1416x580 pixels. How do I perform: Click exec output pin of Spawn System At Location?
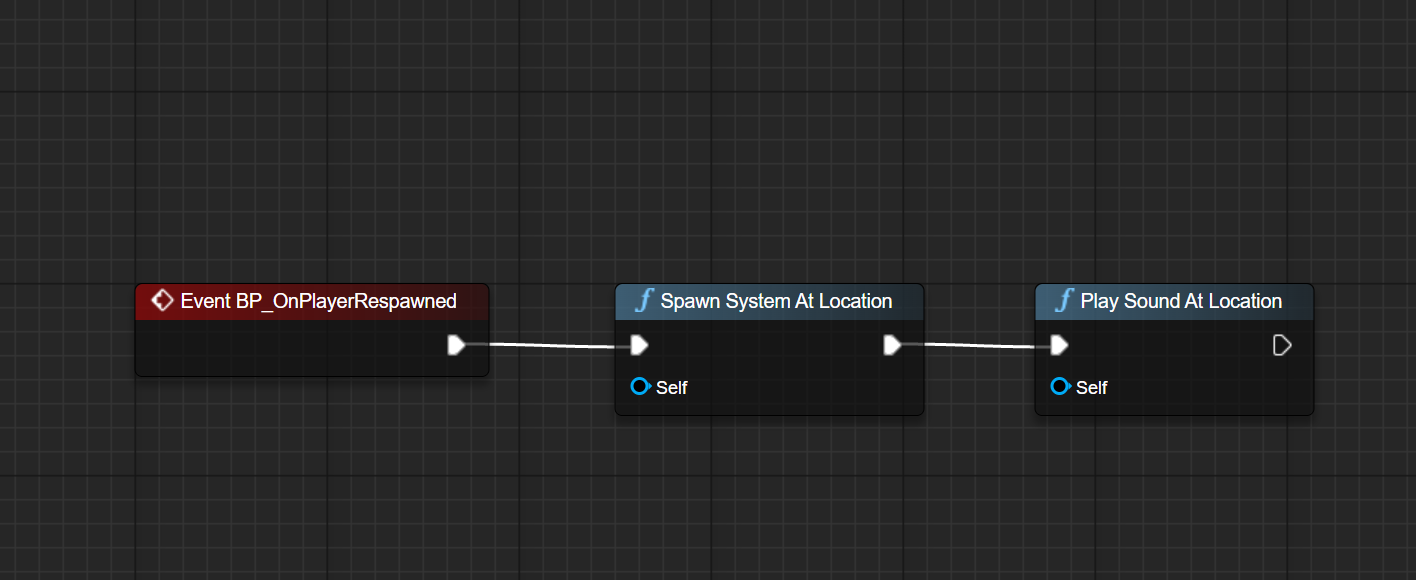[x=892, y=345]
